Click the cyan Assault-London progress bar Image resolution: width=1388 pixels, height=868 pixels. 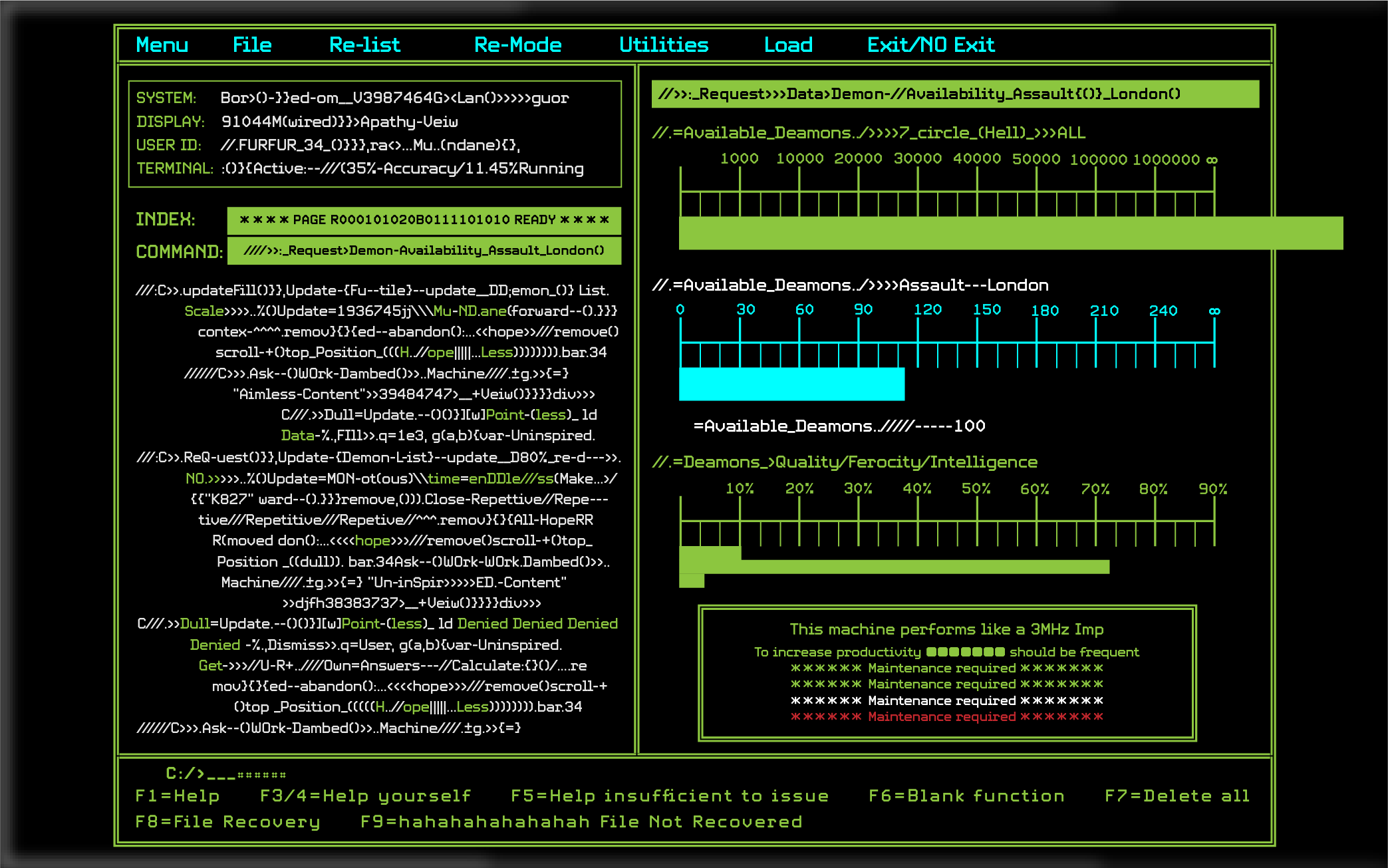(791, 384)
